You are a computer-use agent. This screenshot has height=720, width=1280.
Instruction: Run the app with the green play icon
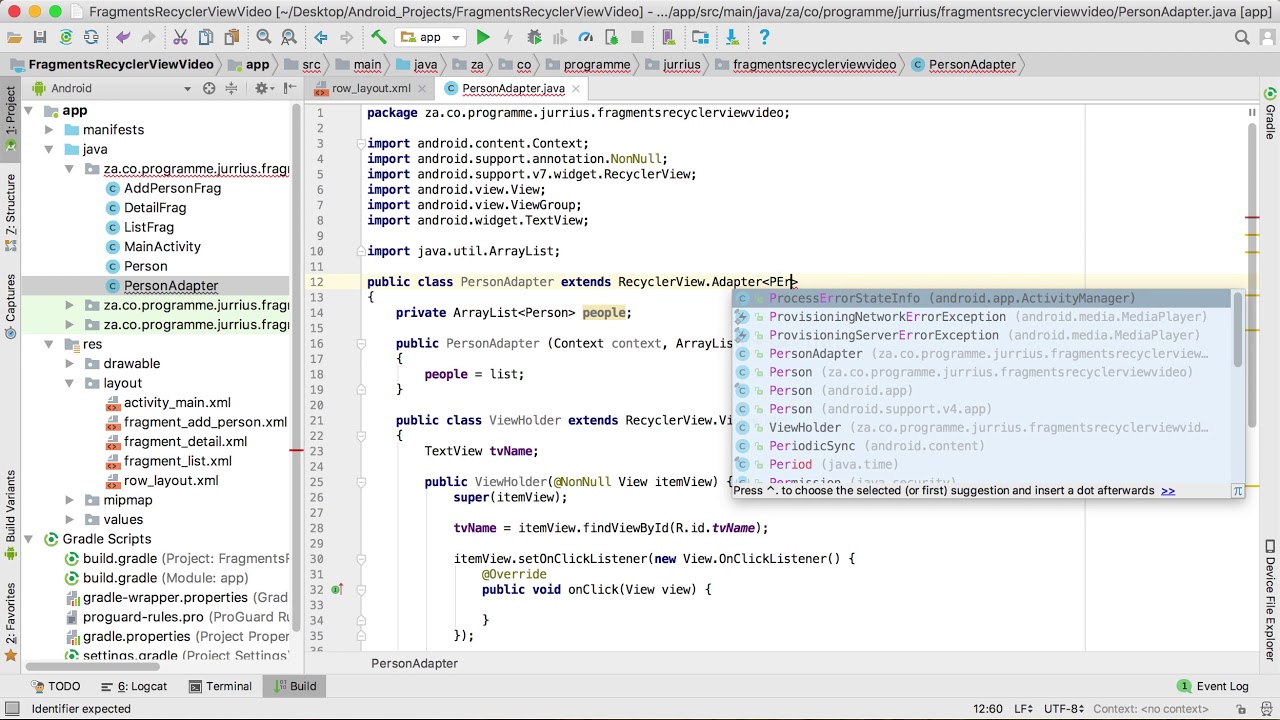pyautogui.click(x=483, y=37)
